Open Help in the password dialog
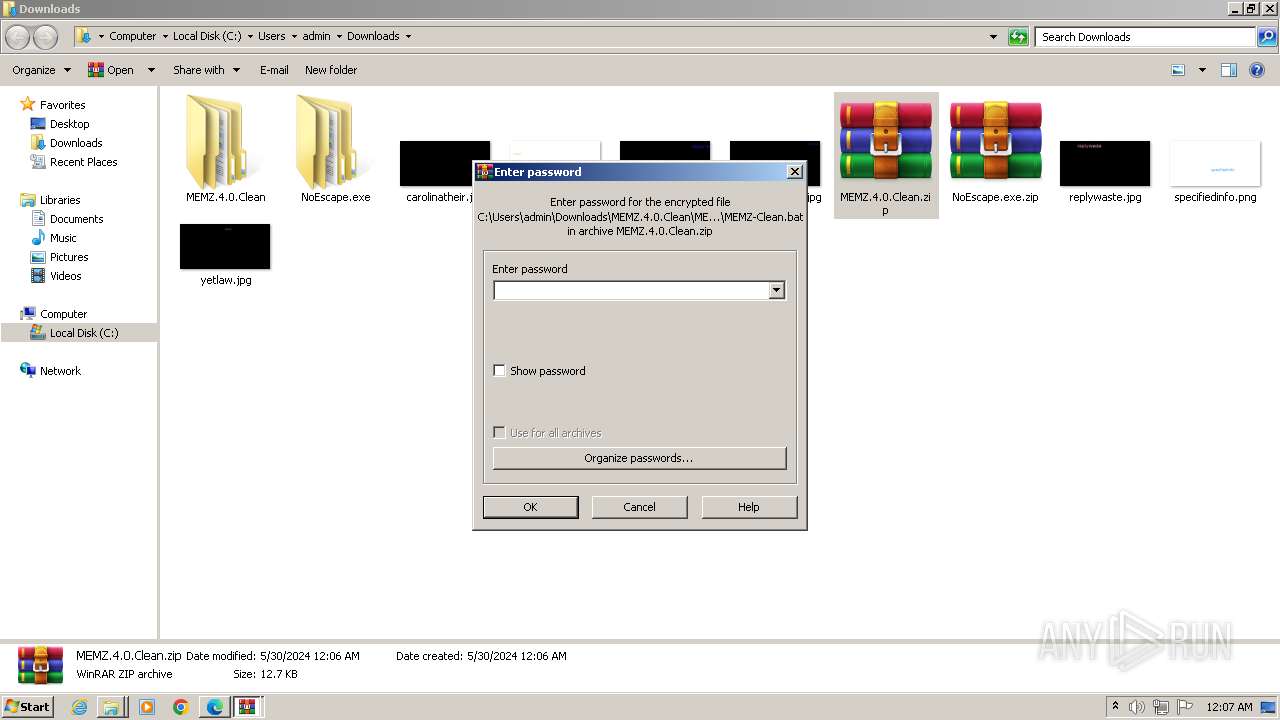This screenshot has height=720, width=1280. pyautogui.click(x=749, y=507)
